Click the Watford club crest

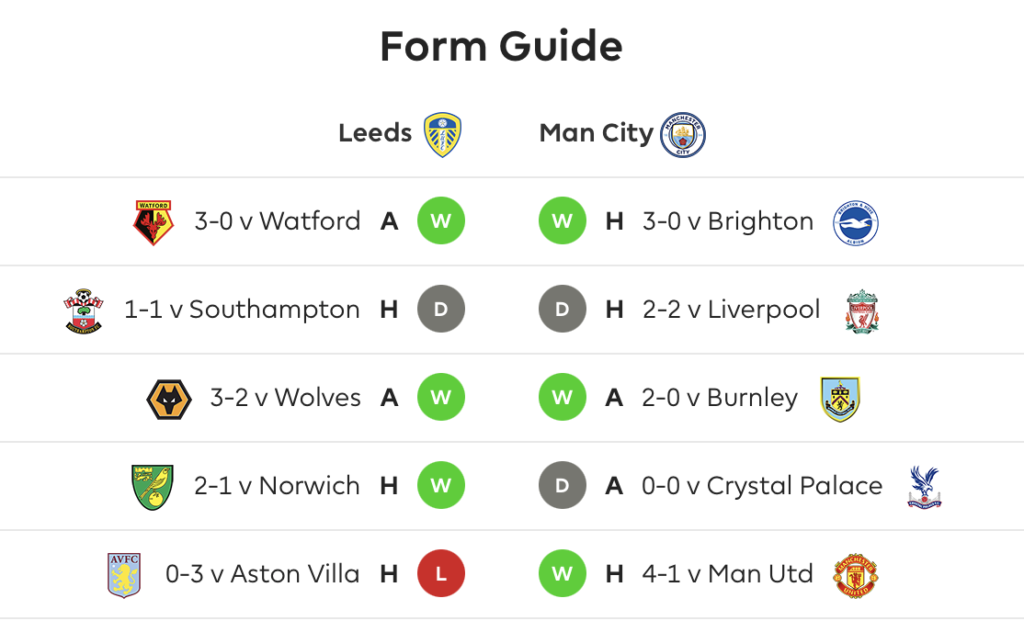(x=153, y=223)
